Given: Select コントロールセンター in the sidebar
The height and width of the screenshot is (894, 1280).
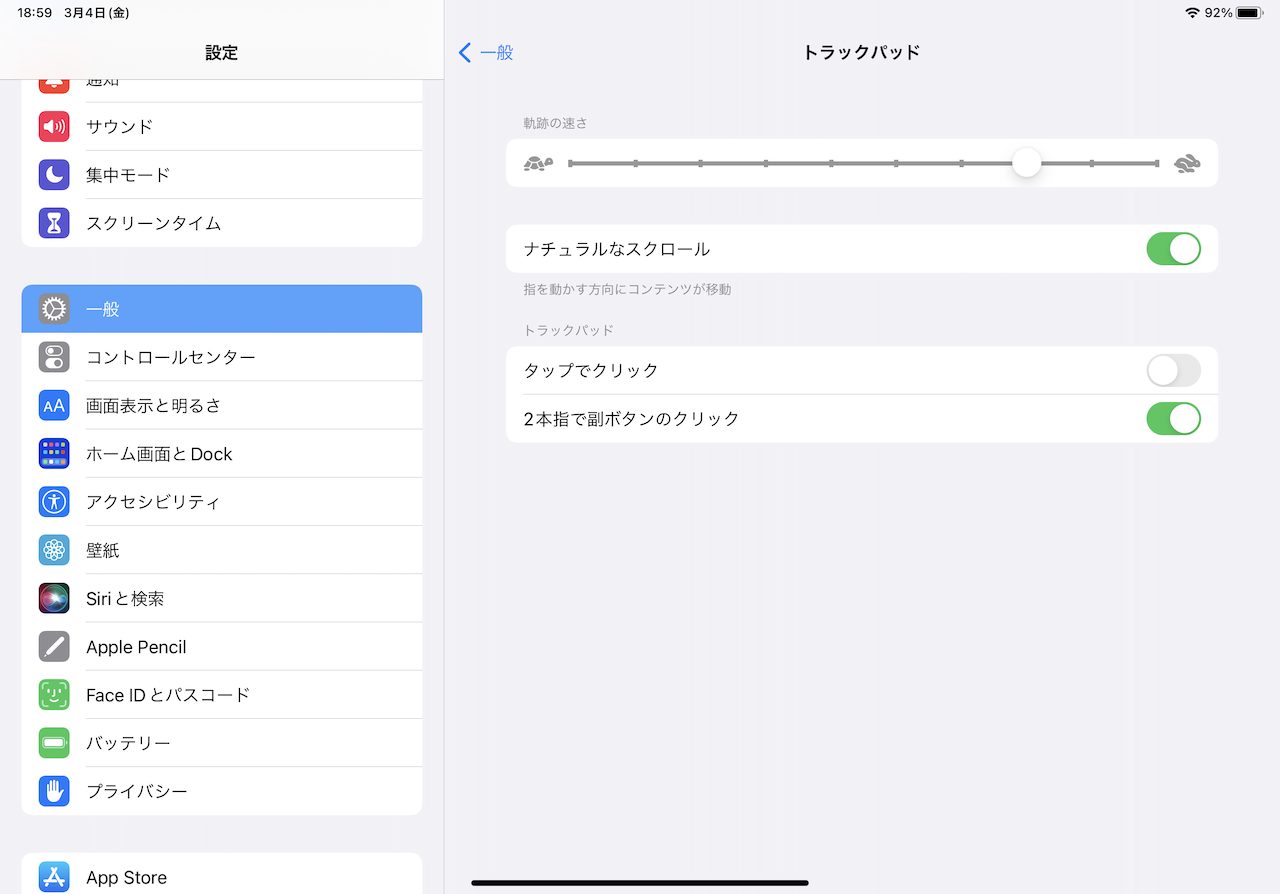Looking at the screenshot, I should click(222, 357).
